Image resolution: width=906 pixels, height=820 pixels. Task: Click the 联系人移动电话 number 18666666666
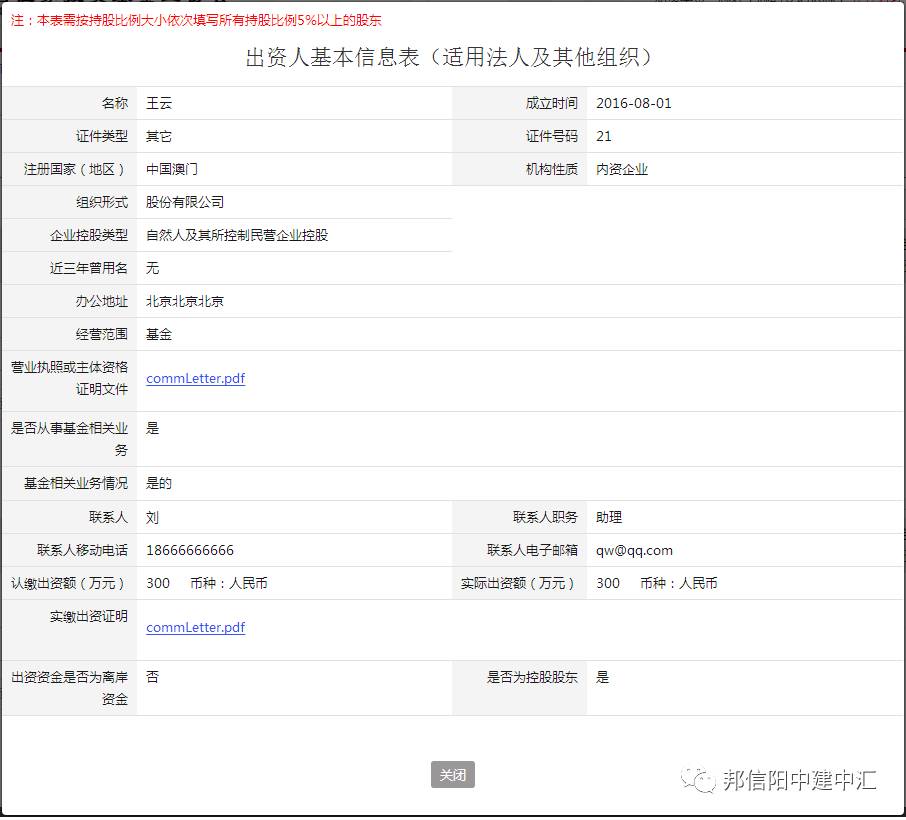coord(190,550)
